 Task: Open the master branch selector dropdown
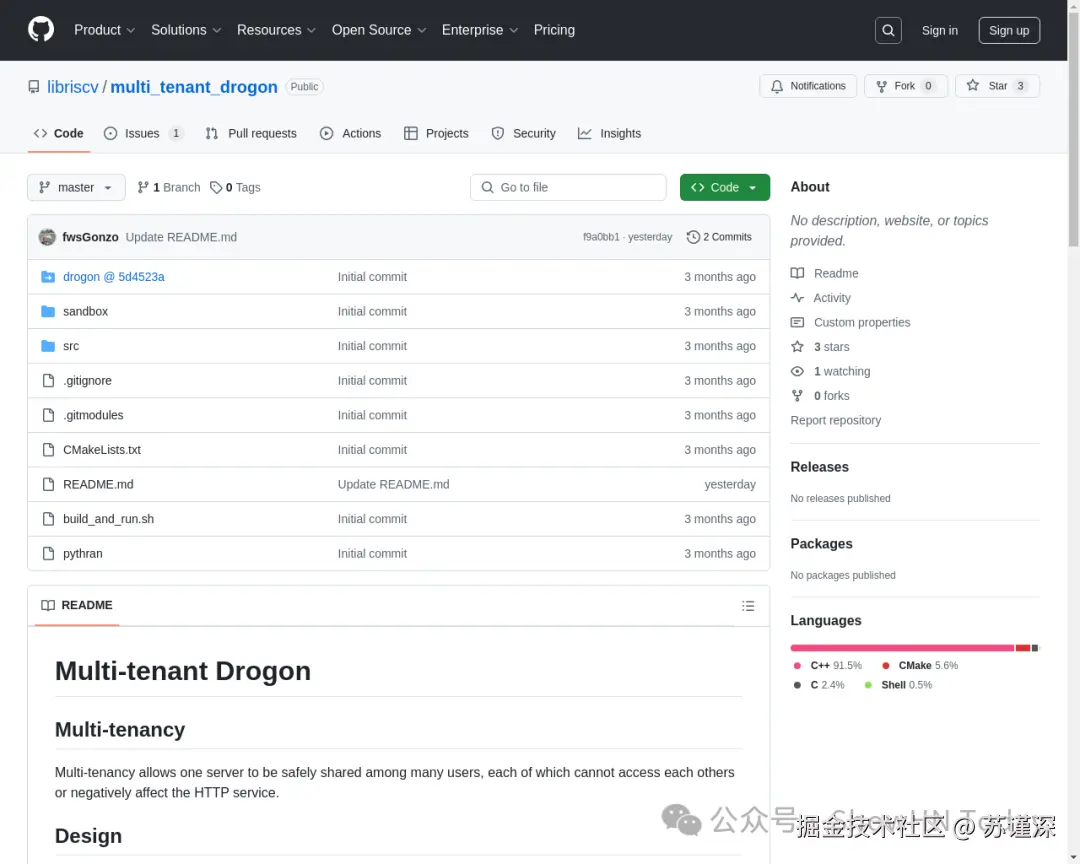(x=76, y=187)
